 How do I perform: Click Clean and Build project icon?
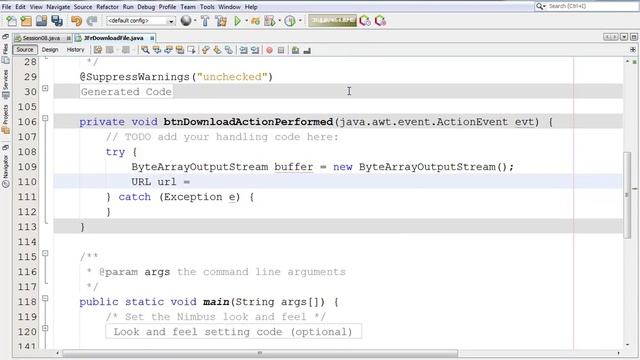[221, 21]
